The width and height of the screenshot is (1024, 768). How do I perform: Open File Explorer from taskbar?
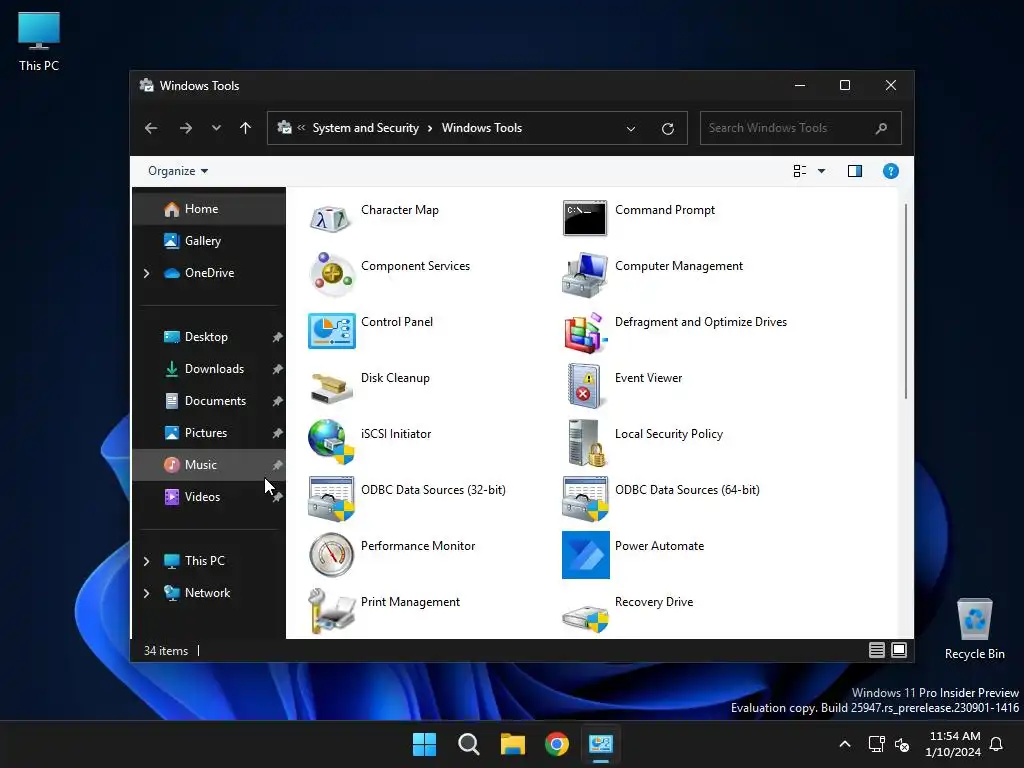coord(513,744)
